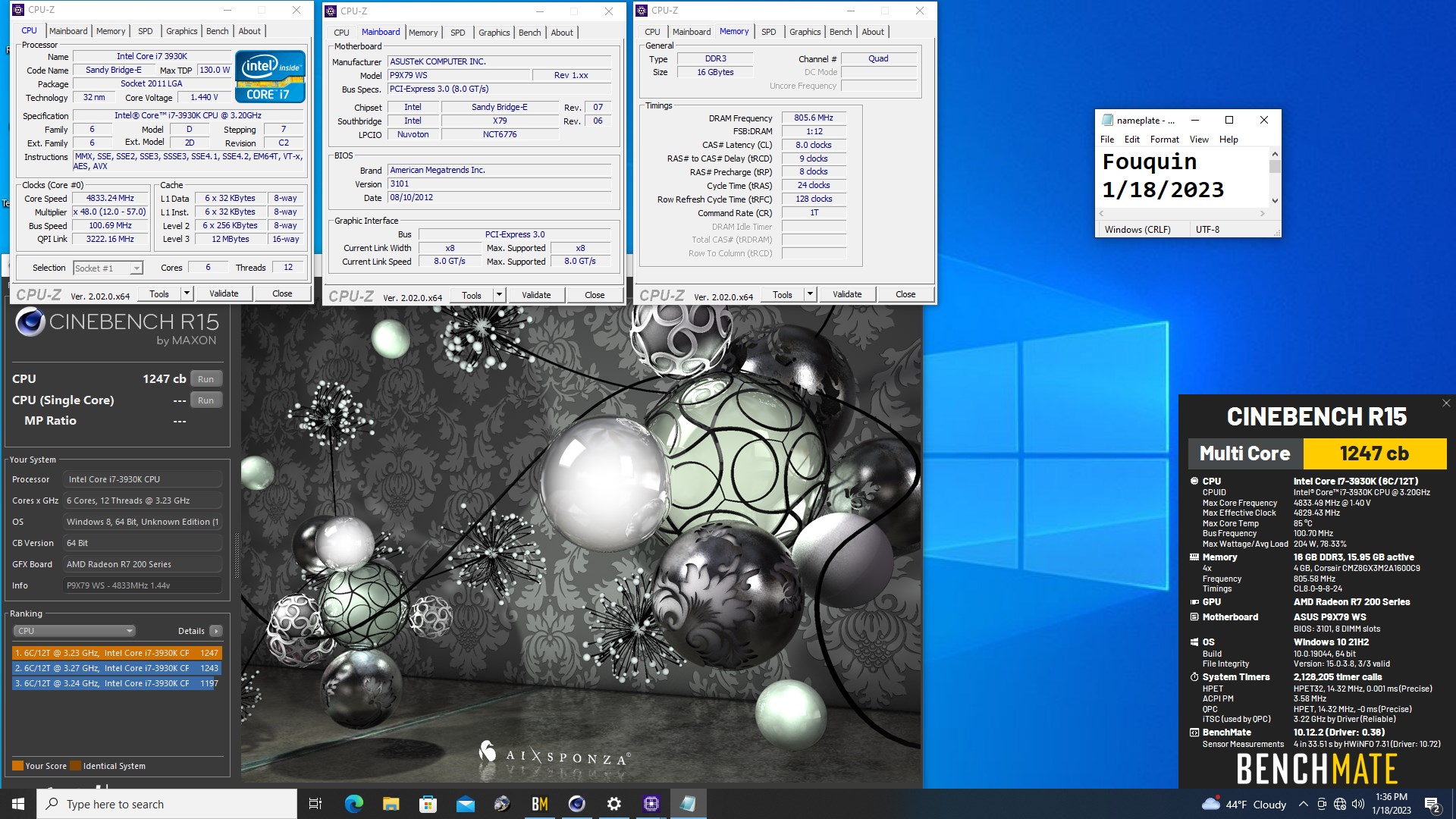
Task: Switch to Cinebench taskbar icon
Action: click(576, 804)
